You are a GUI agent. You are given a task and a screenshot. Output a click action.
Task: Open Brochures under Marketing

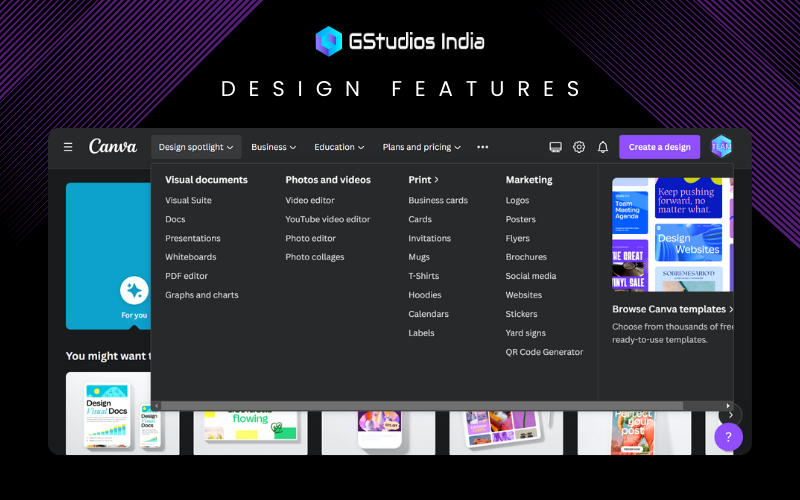526,257
